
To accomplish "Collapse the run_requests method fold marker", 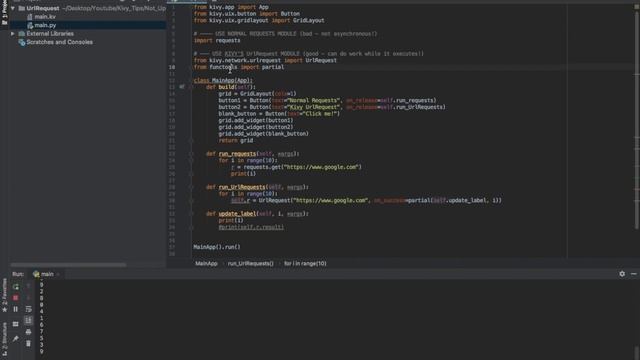I will (x=191, y=154).
